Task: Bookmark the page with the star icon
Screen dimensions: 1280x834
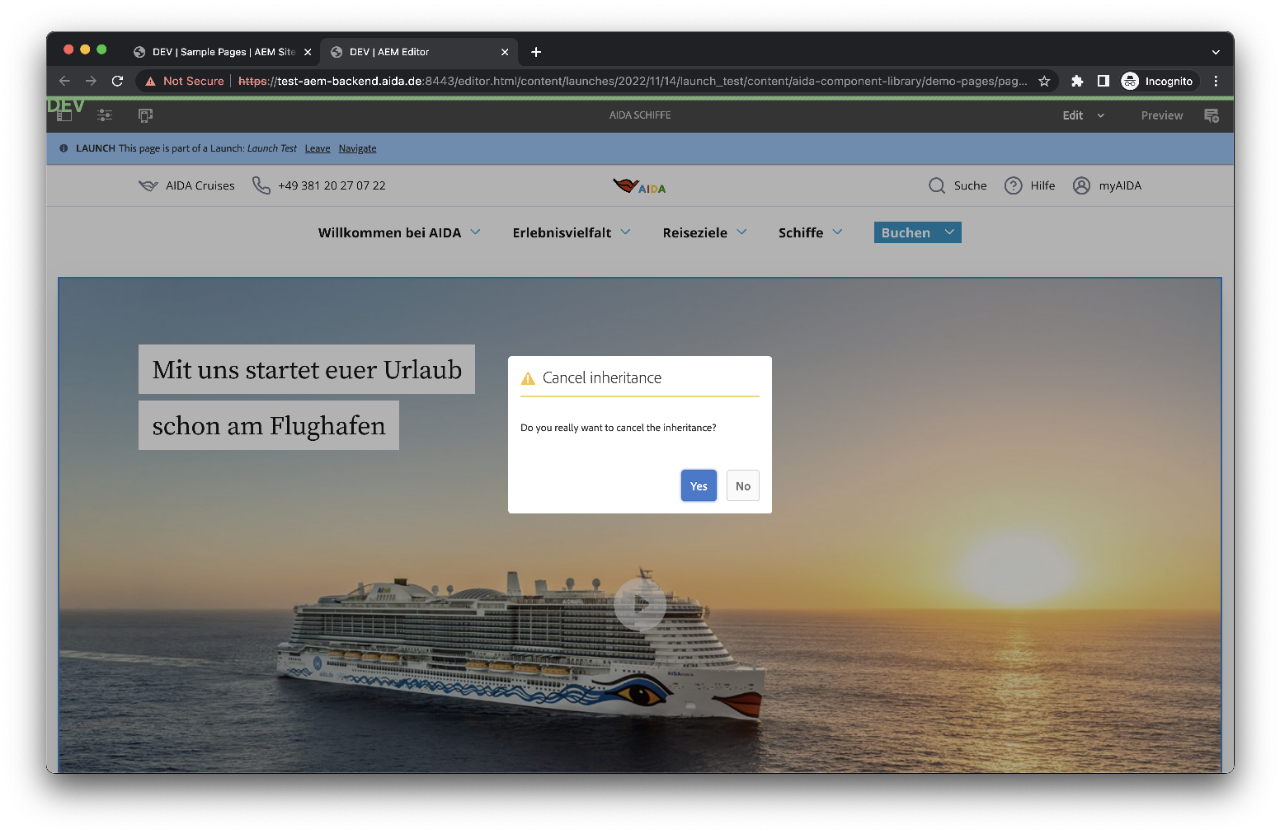Action: 1044,81
